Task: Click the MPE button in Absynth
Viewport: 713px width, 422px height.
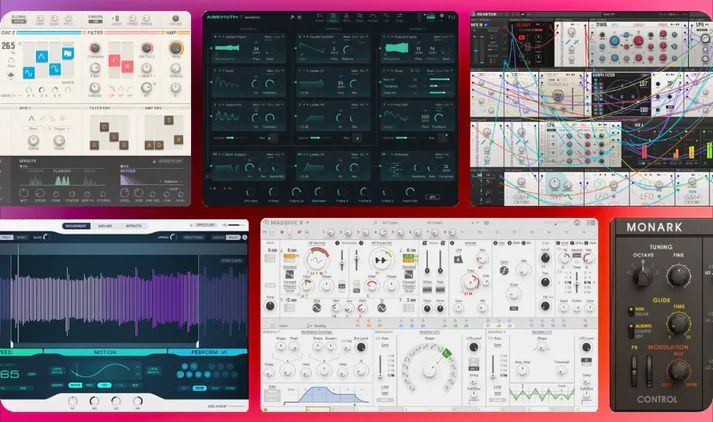Action: tap(432, 197)
